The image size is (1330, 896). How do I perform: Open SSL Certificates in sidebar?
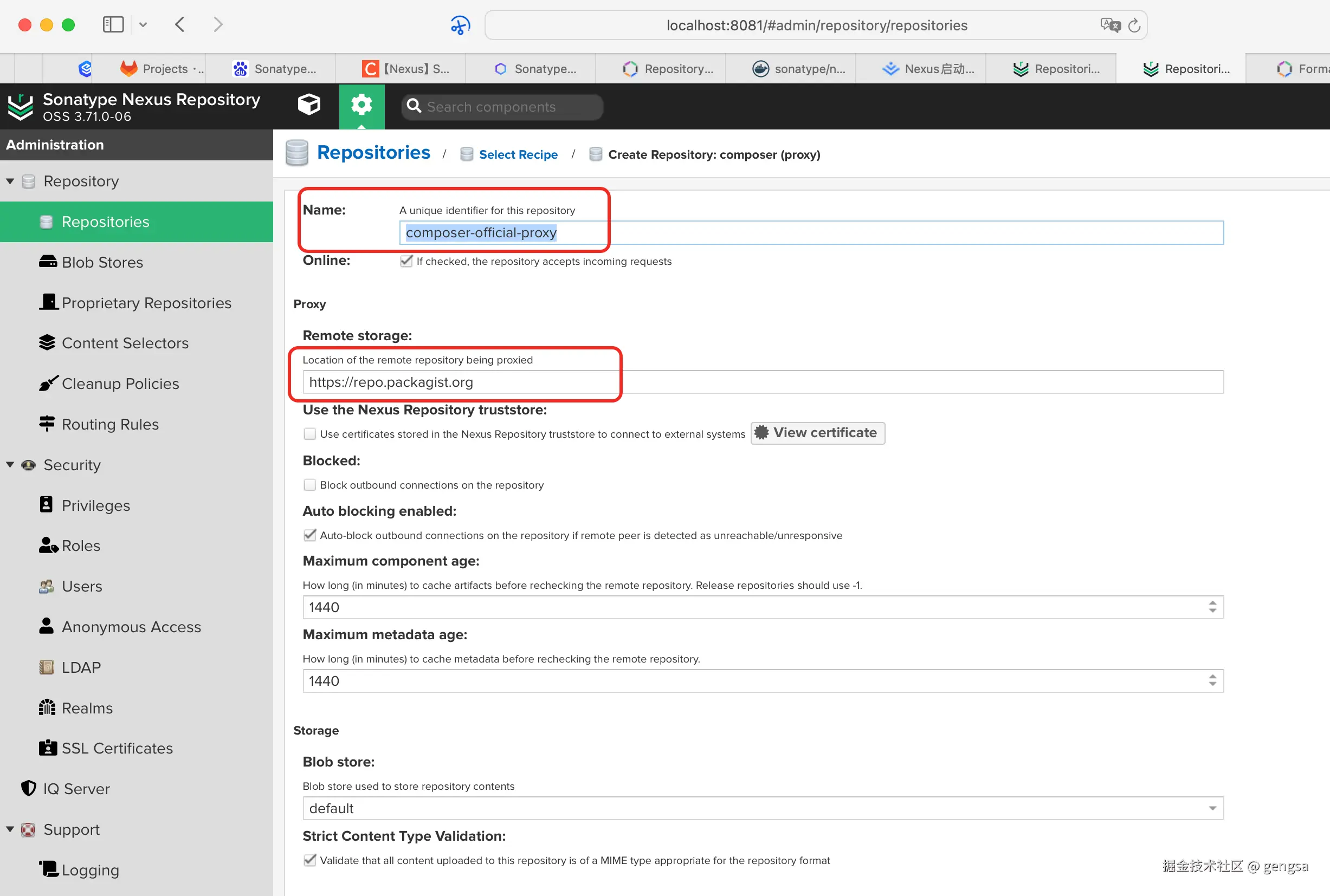[x=117, y=748]
